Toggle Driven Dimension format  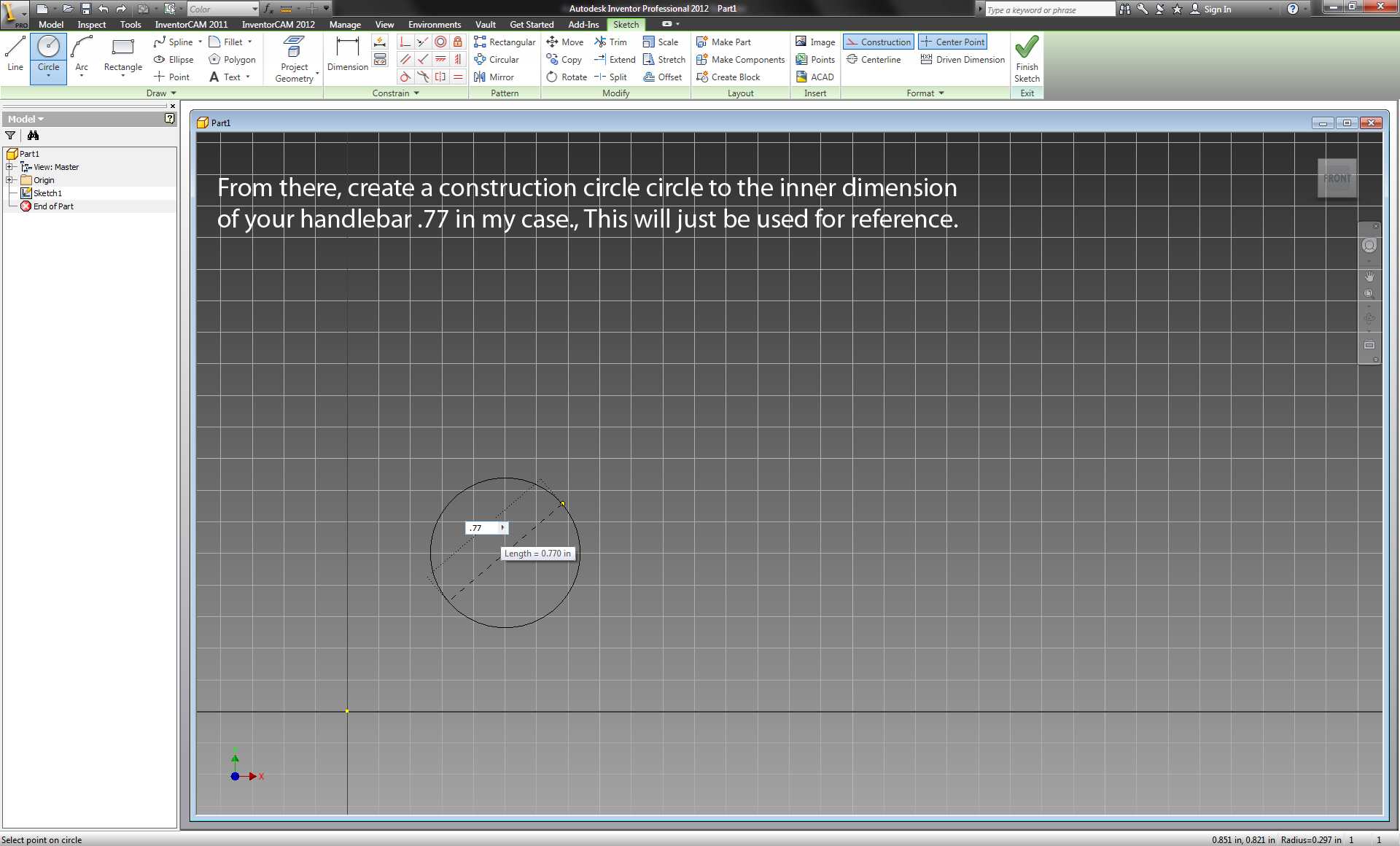point(962,60)
